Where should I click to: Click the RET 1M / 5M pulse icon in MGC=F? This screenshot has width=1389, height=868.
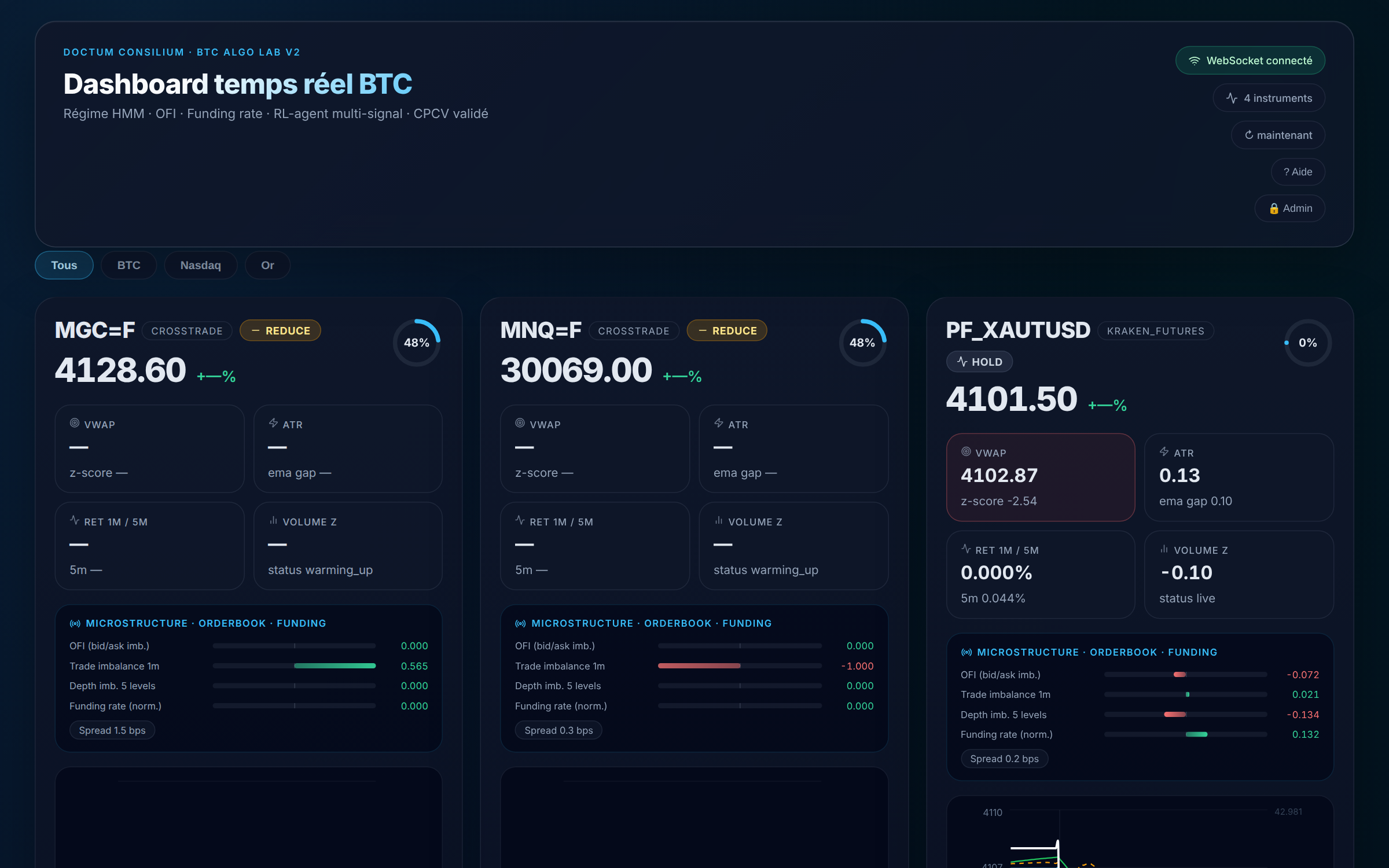point(75,520)
